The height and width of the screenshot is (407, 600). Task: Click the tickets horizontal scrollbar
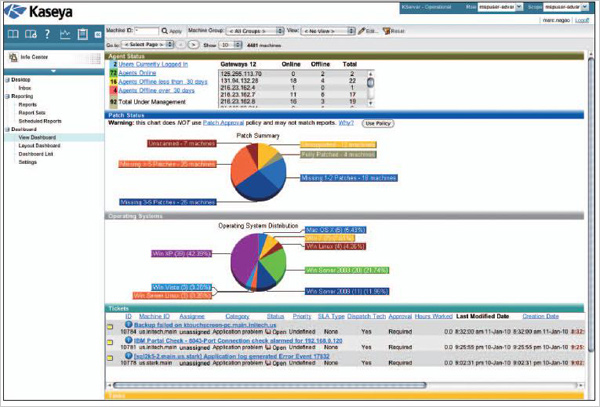pos(269,385)
